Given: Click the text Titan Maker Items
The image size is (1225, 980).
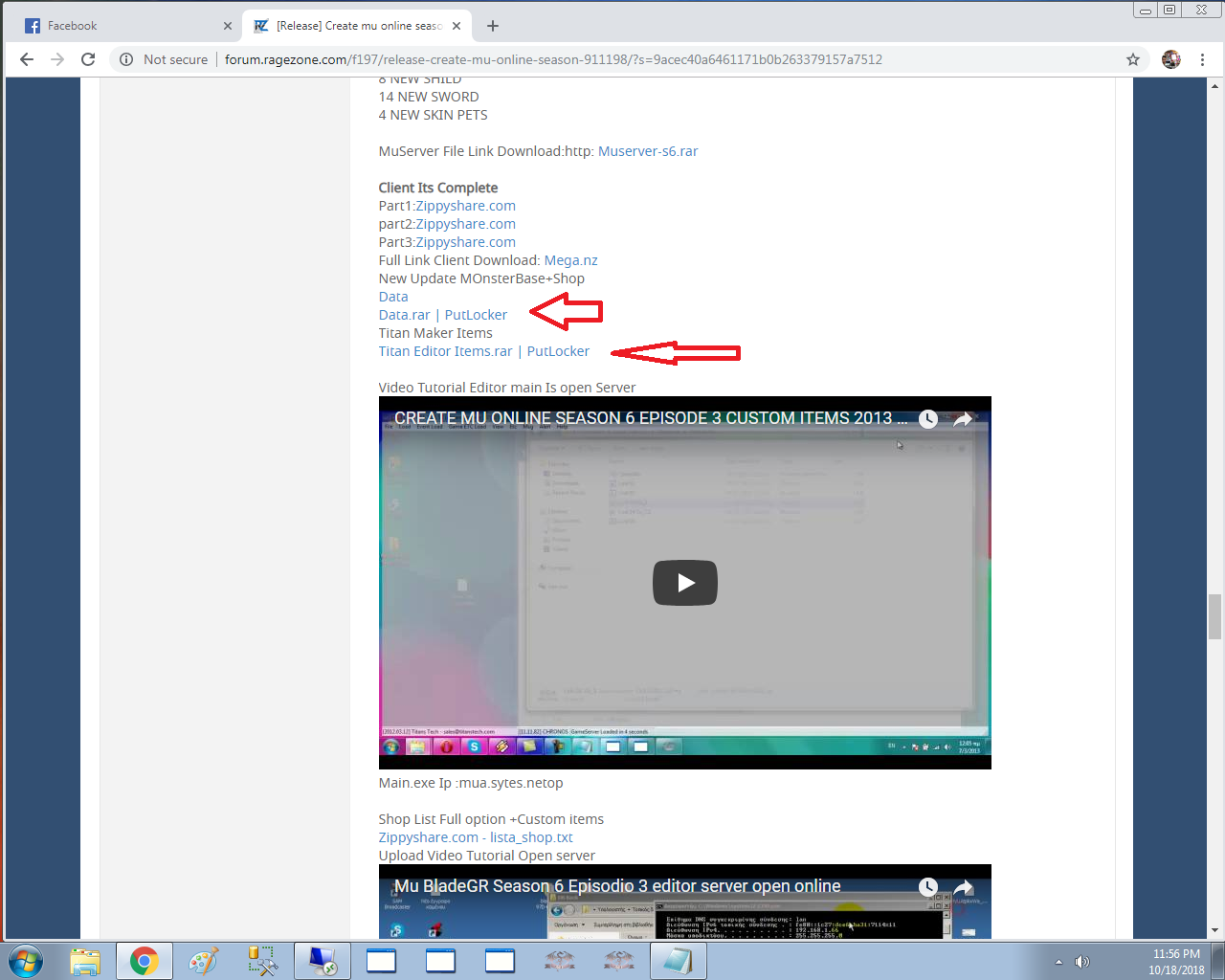Looking at the screenshot, I should point(435,333).
